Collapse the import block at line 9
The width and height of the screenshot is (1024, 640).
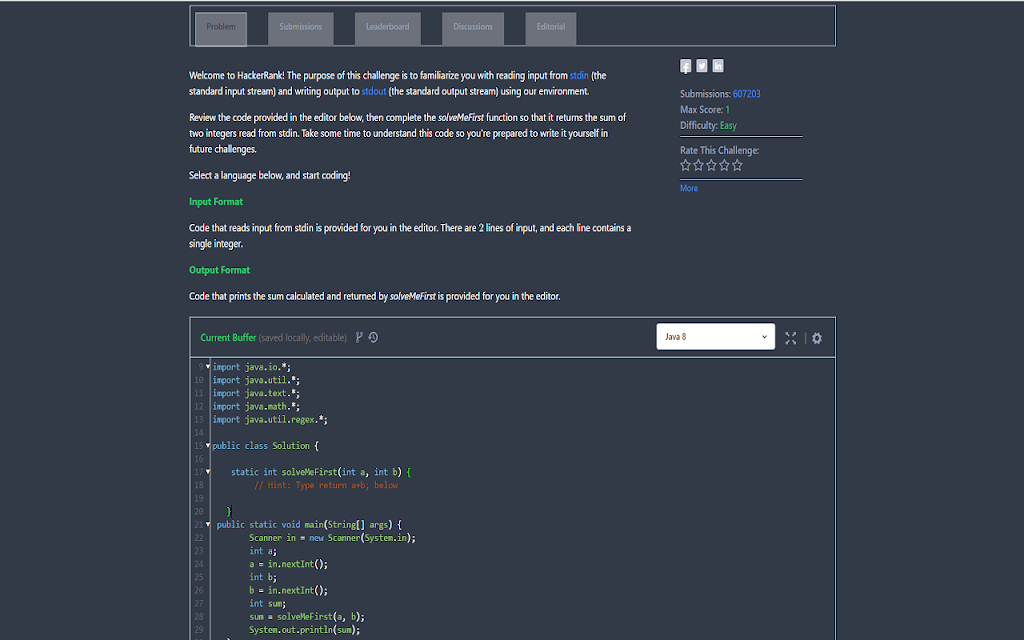coord(208,367)
